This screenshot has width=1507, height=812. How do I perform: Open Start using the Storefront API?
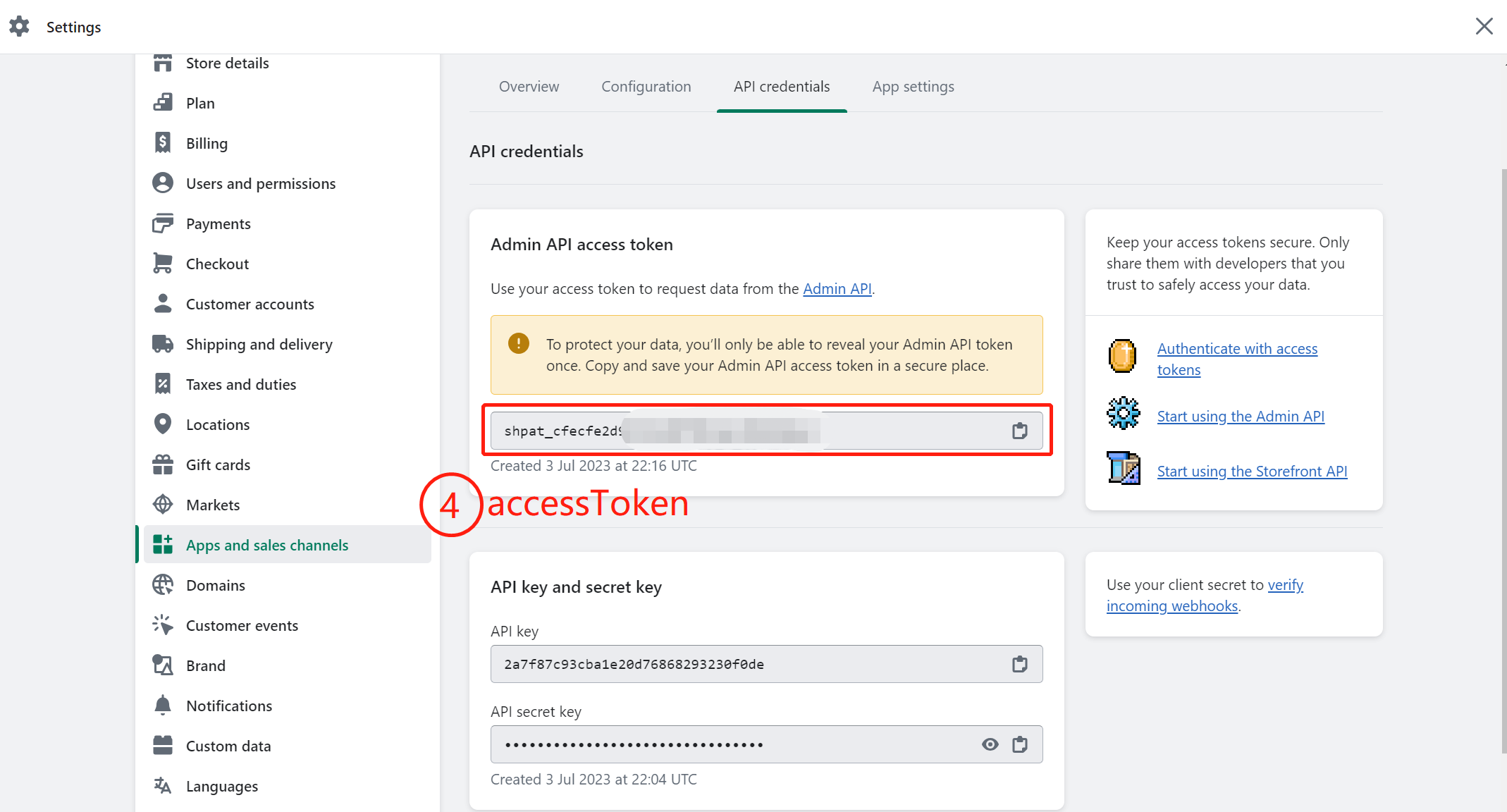coord(1252,472)
